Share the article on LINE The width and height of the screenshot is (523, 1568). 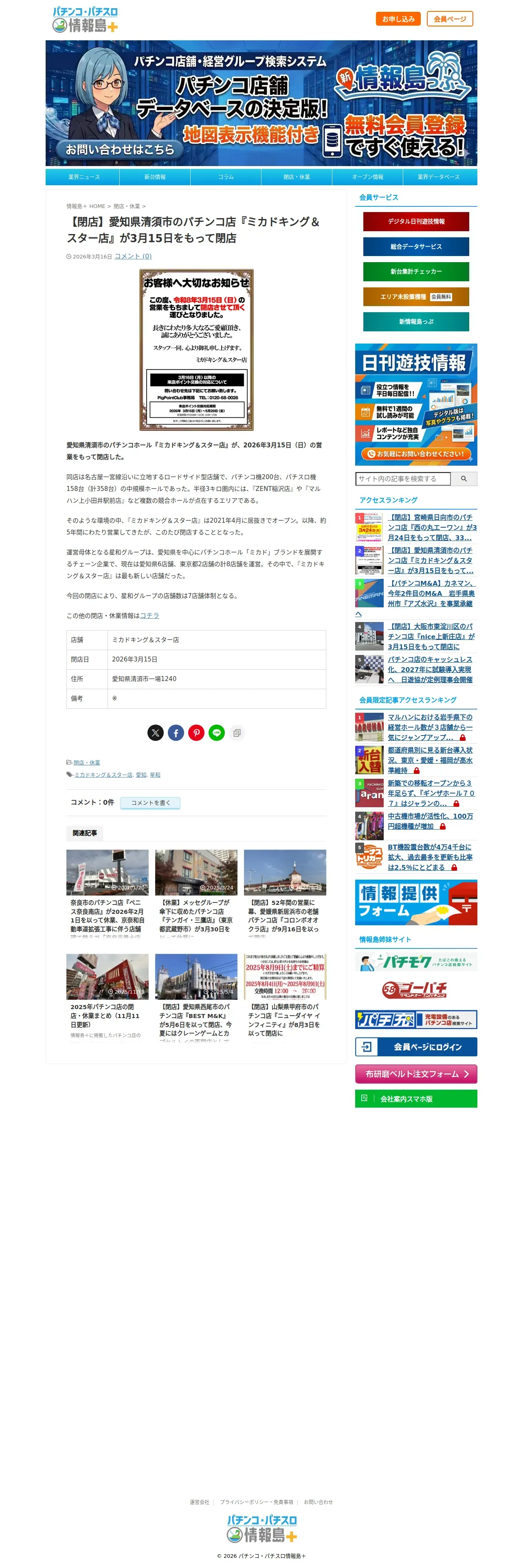[217, 733]
